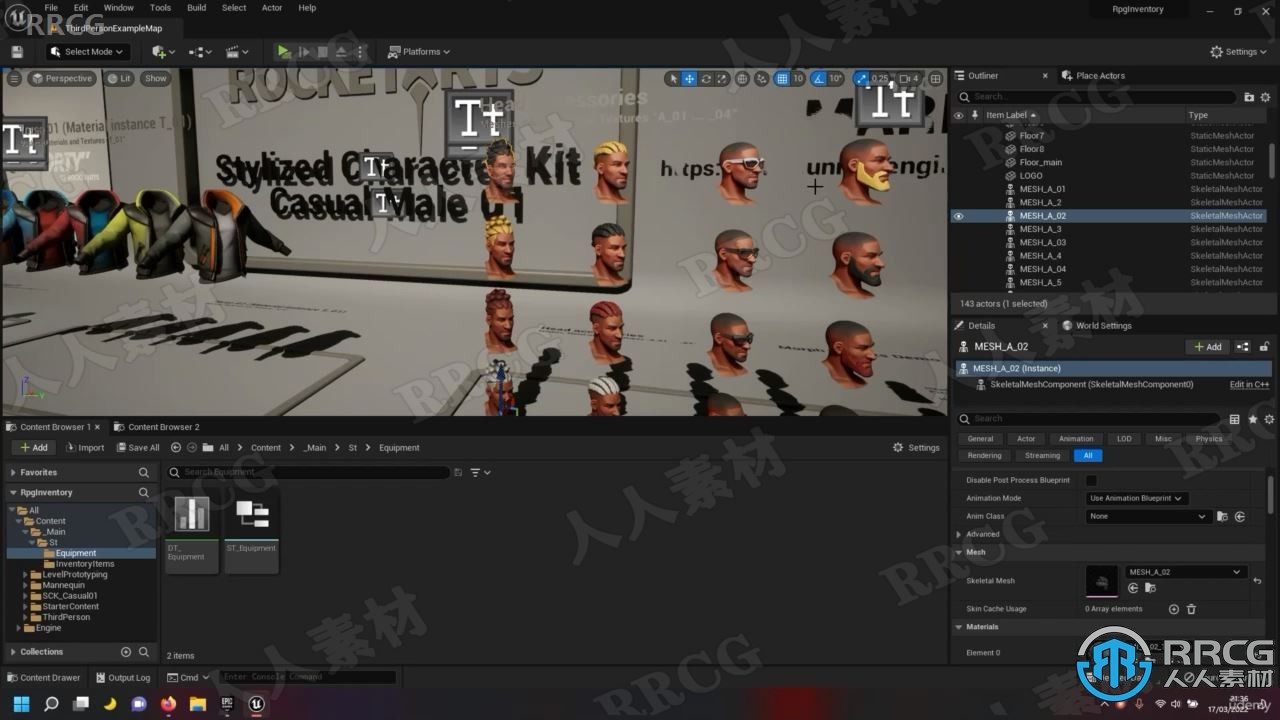The width and height of the screenshot is (1280, 720).
Task: Toggle scale snapping 0.25 icon
Action: (x=861, y=78)
